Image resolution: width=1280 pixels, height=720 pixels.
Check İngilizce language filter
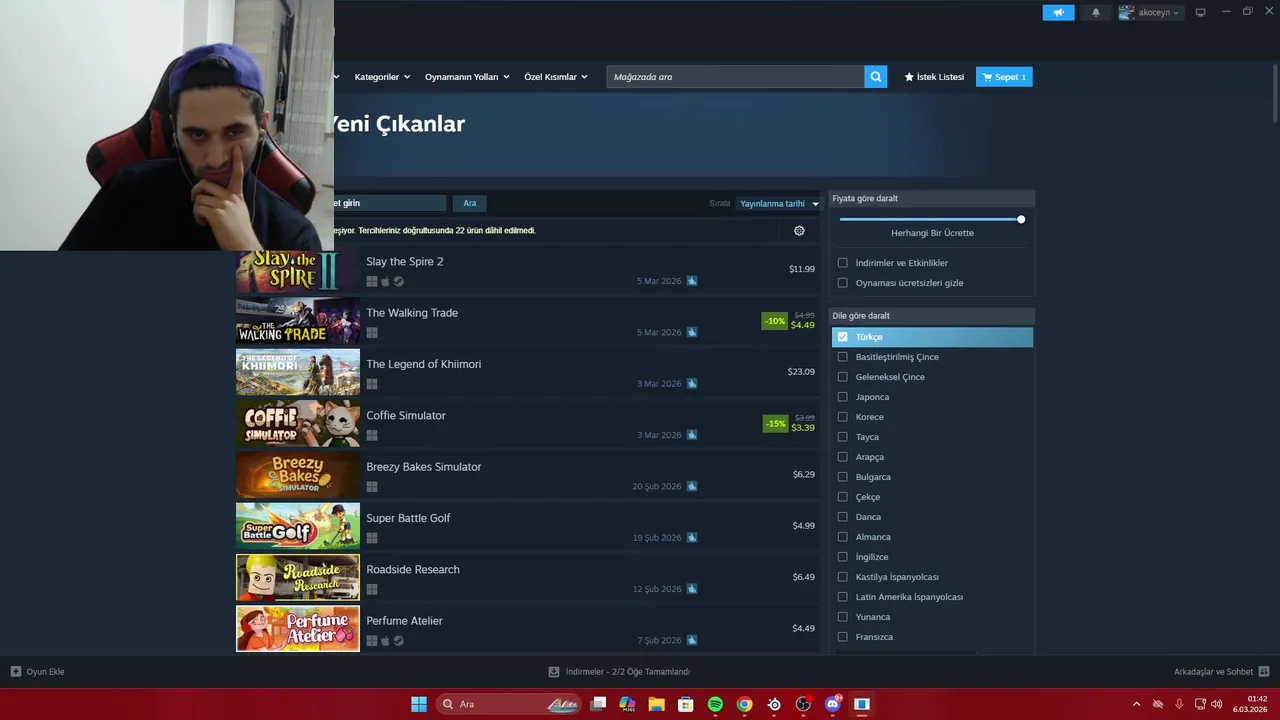click(x=842, y=557)
